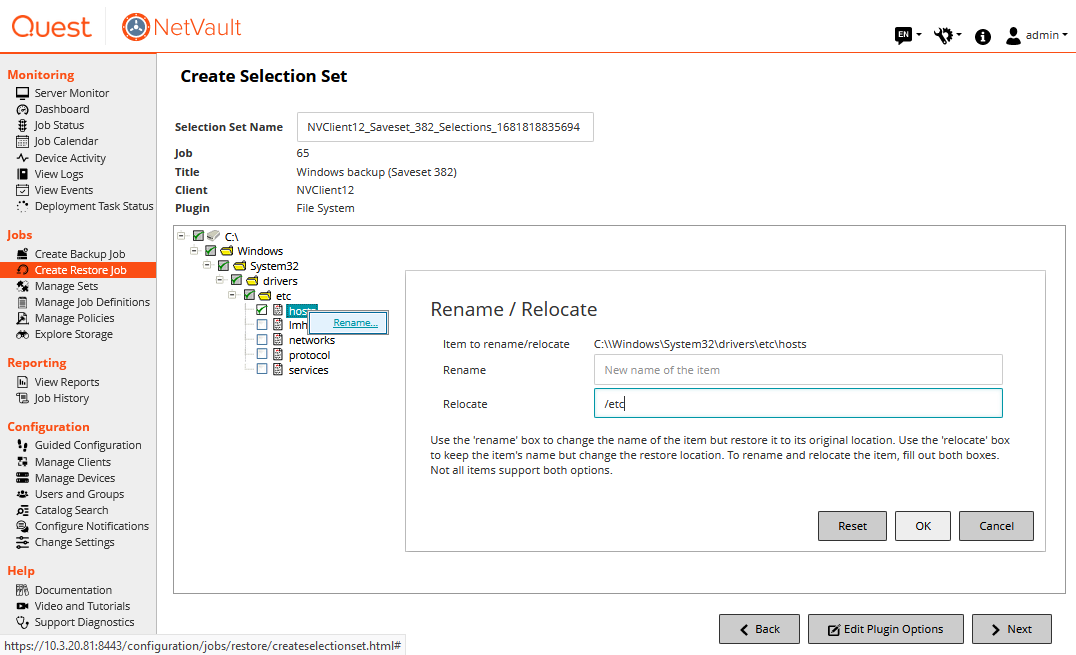Click the Rename text field

click(797, 370)
